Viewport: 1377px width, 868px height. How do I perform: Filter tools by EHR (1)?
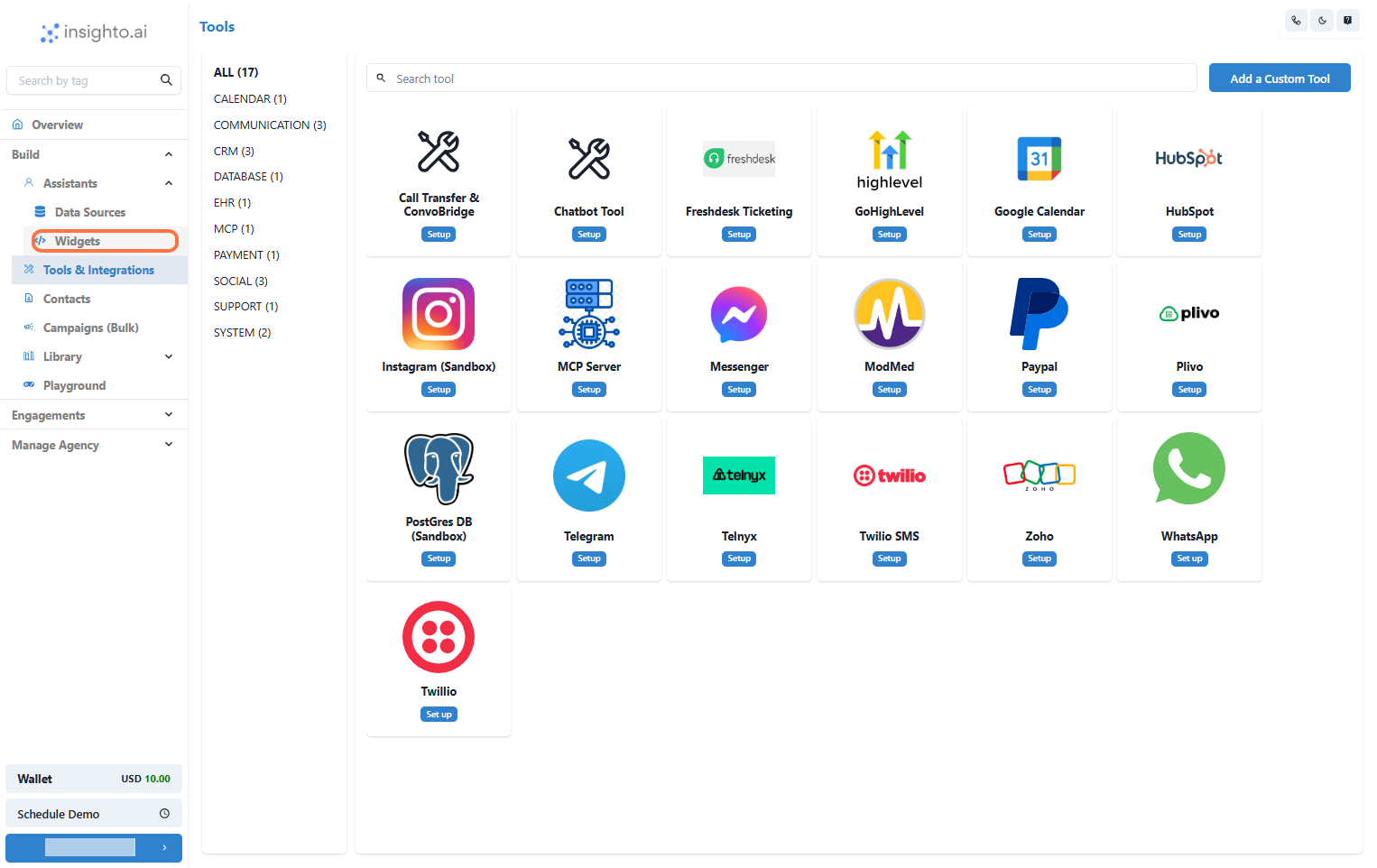(x=232, y=202)
